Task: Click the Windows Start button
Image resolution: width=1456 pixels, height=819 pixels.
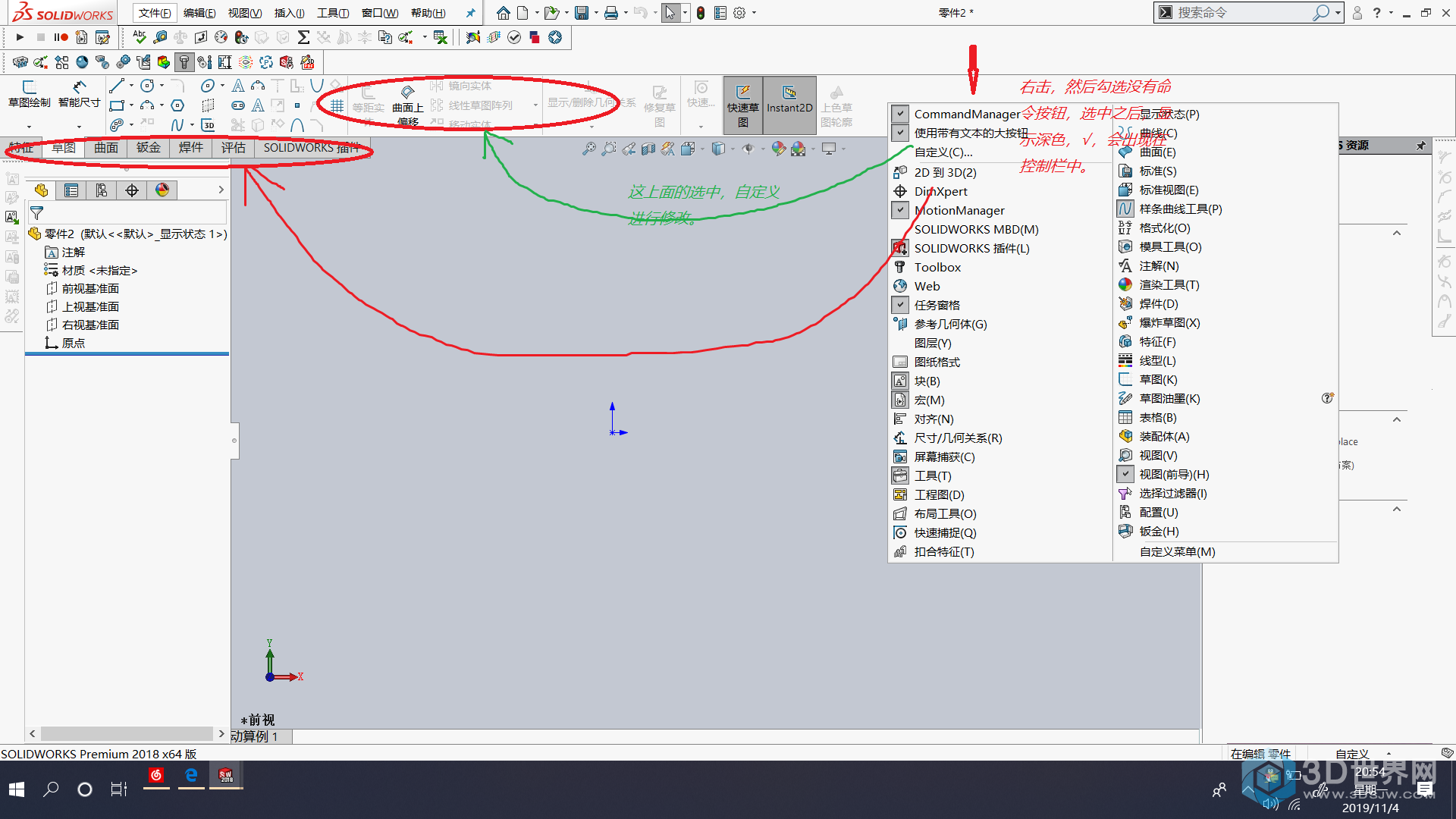Action: (x=17, y=789)
